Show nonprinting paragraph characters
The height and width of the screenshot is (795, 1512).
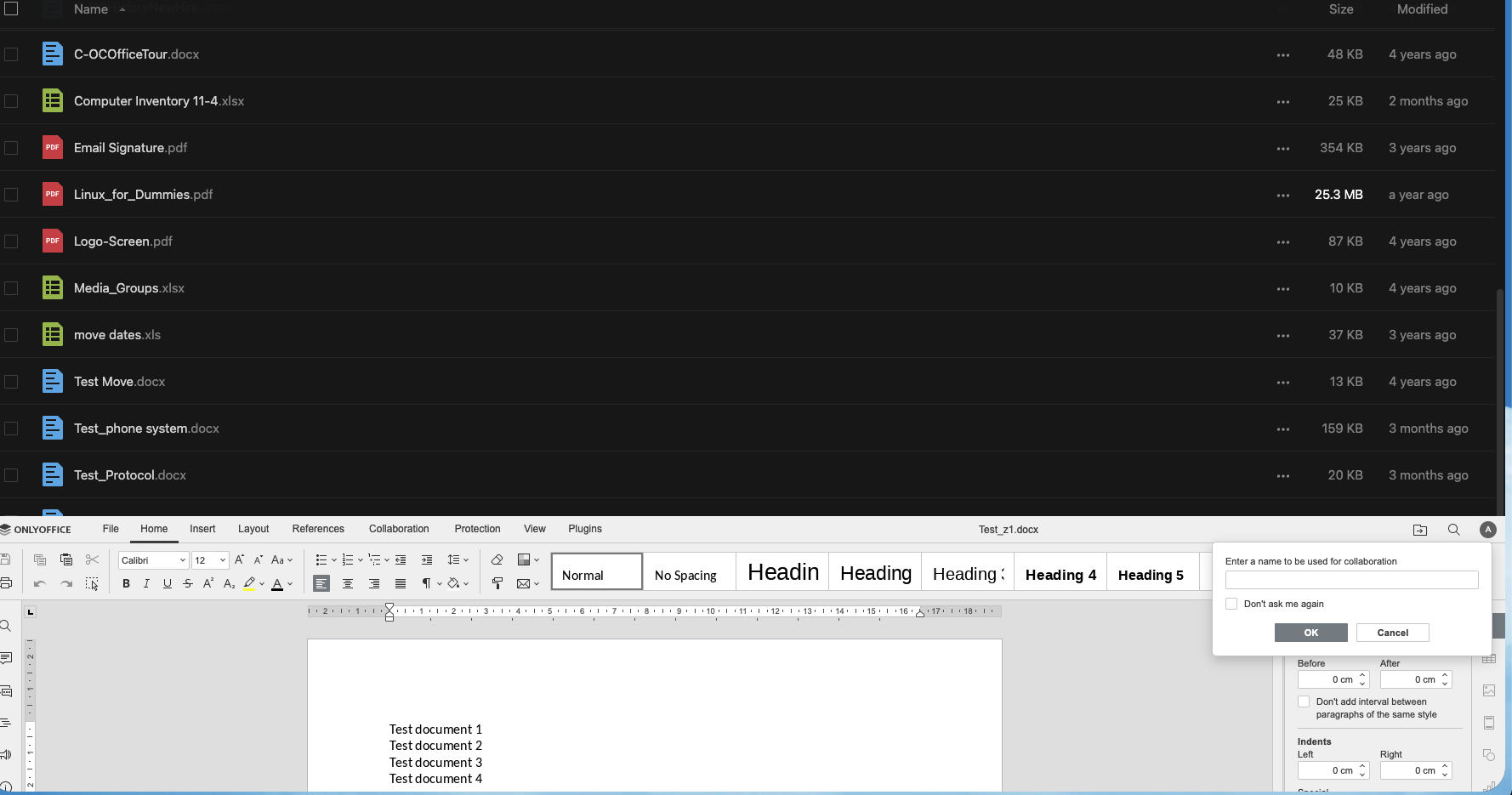(x=426, y=584)
